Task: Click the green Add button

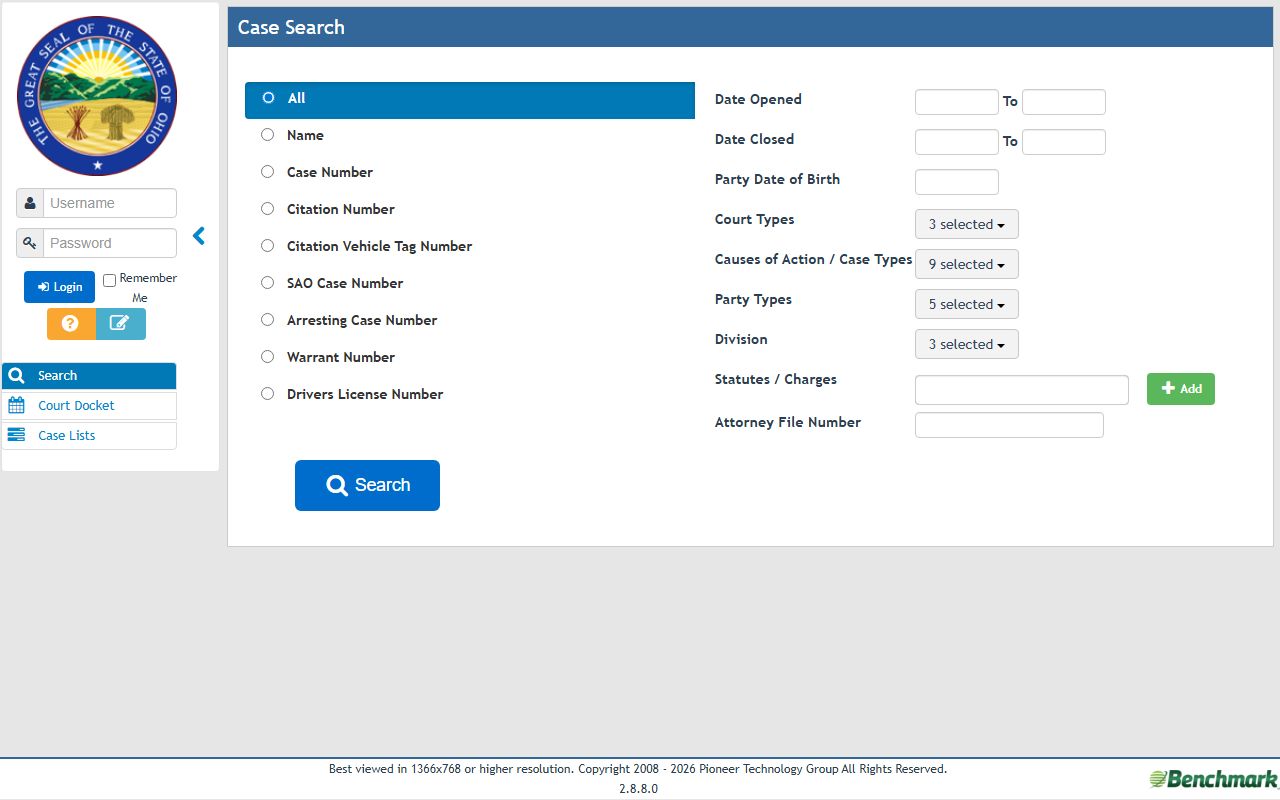Action: pyautogui.click(x=1181, y=389)
